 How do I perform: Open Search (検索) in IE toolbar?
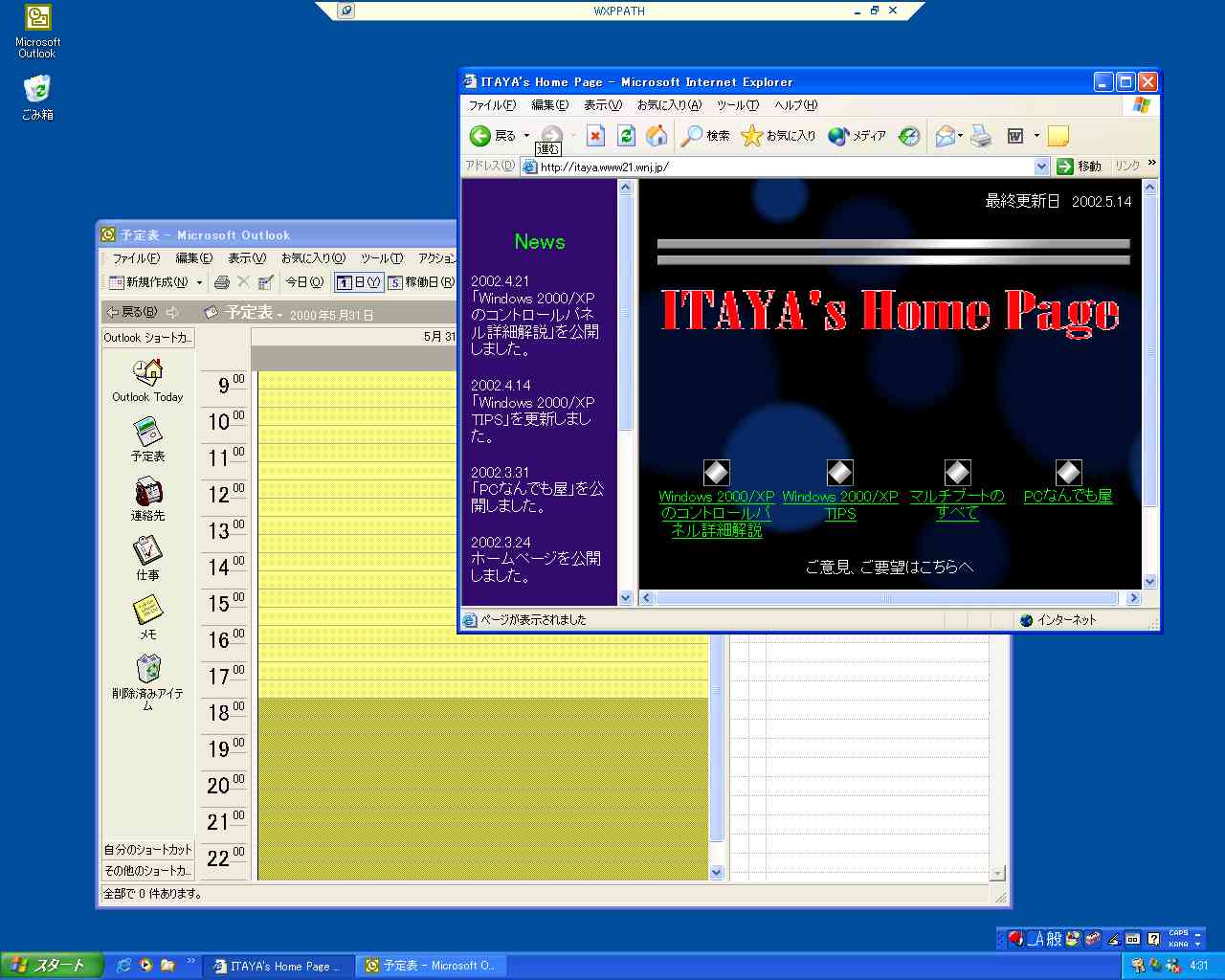point(705,136)
